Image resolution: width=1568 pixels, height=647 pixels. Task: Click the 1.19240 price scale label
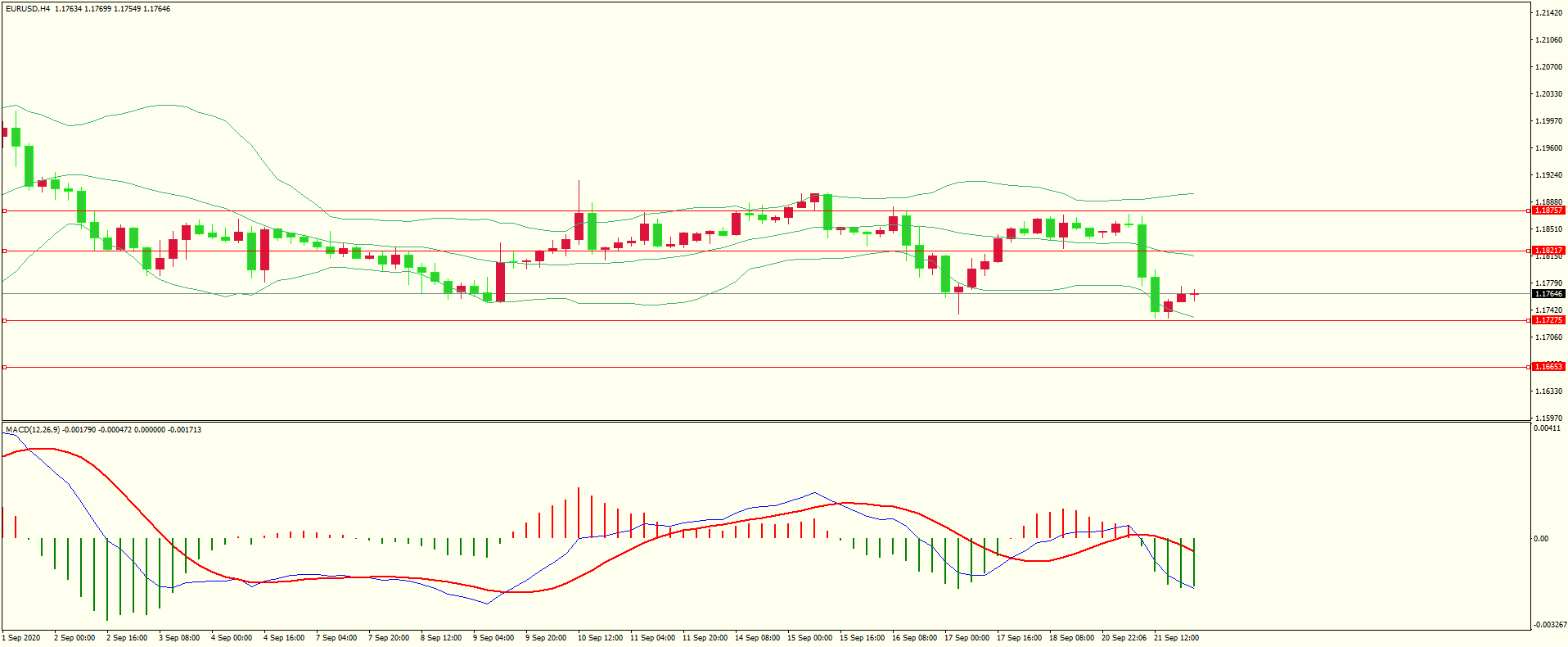[x=1549, y=175]
